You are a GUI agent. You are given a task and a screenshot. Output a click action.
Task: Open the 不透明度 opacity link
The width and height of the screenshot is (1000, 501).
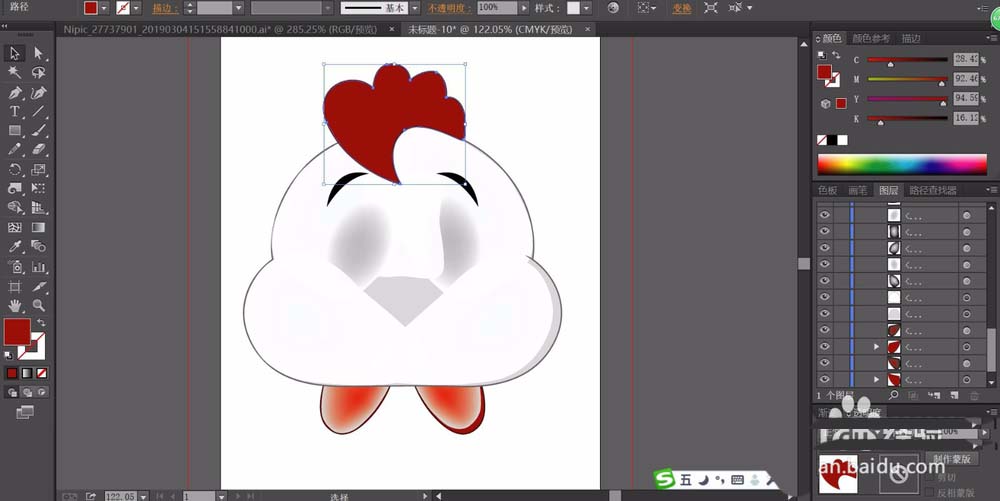(449, 8)
